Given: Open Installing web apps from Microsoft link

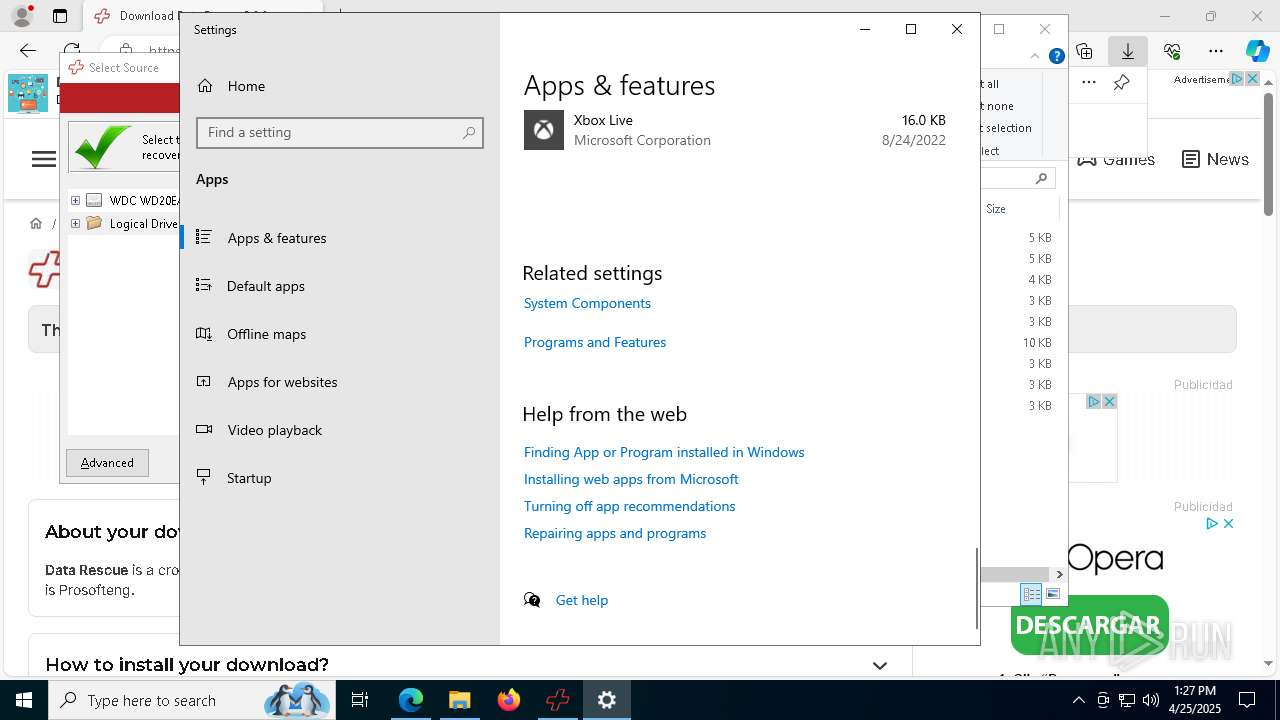Looking at the screenshot, I should (631, 479).
